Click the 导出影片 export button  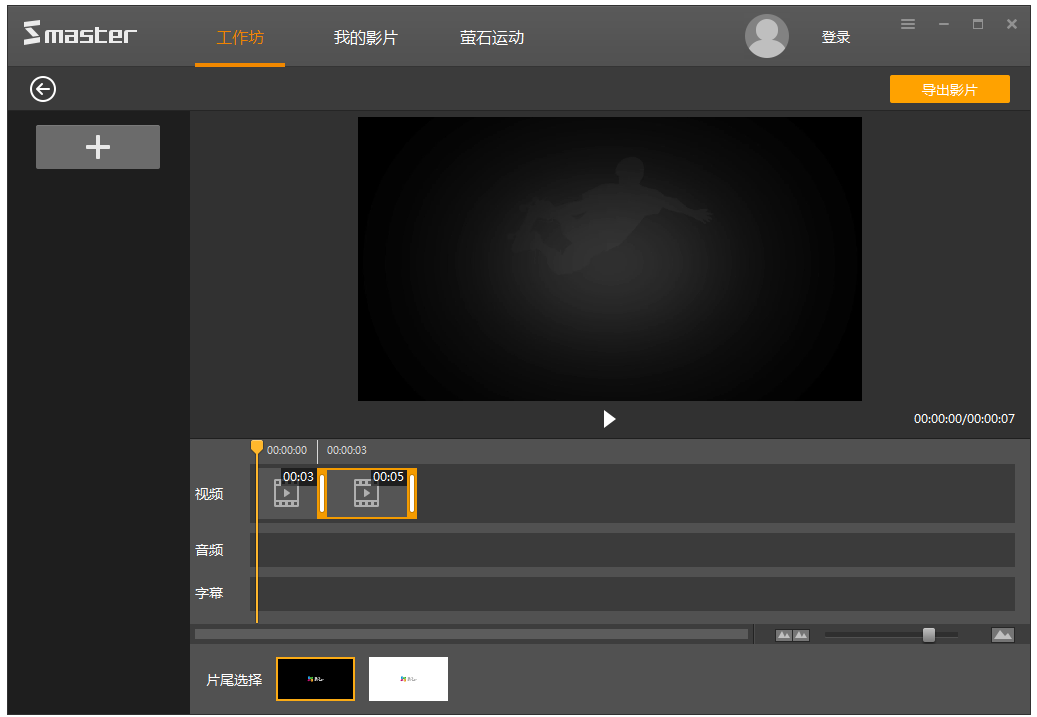(949, 89)
